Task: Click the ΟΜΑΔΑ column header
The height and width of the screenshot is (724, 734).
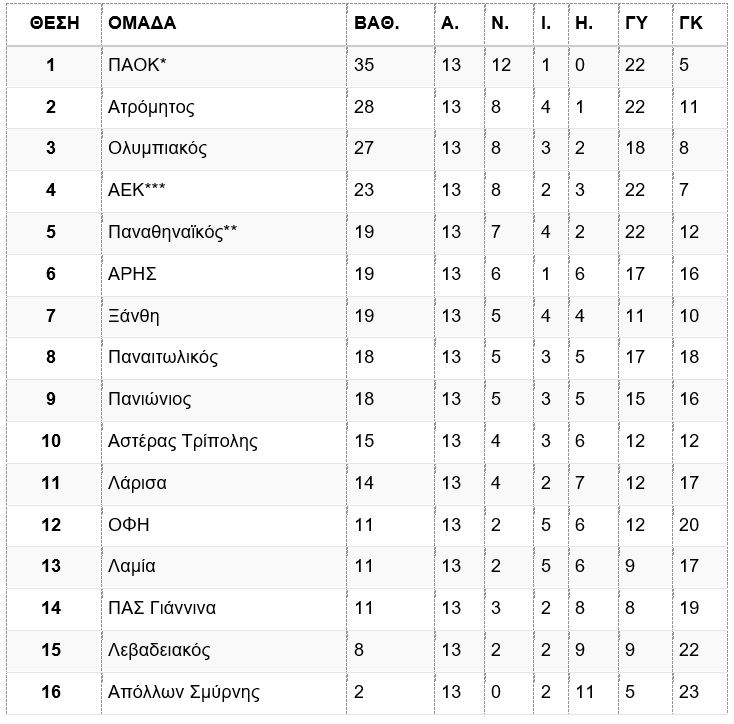Action: point(142,23)
